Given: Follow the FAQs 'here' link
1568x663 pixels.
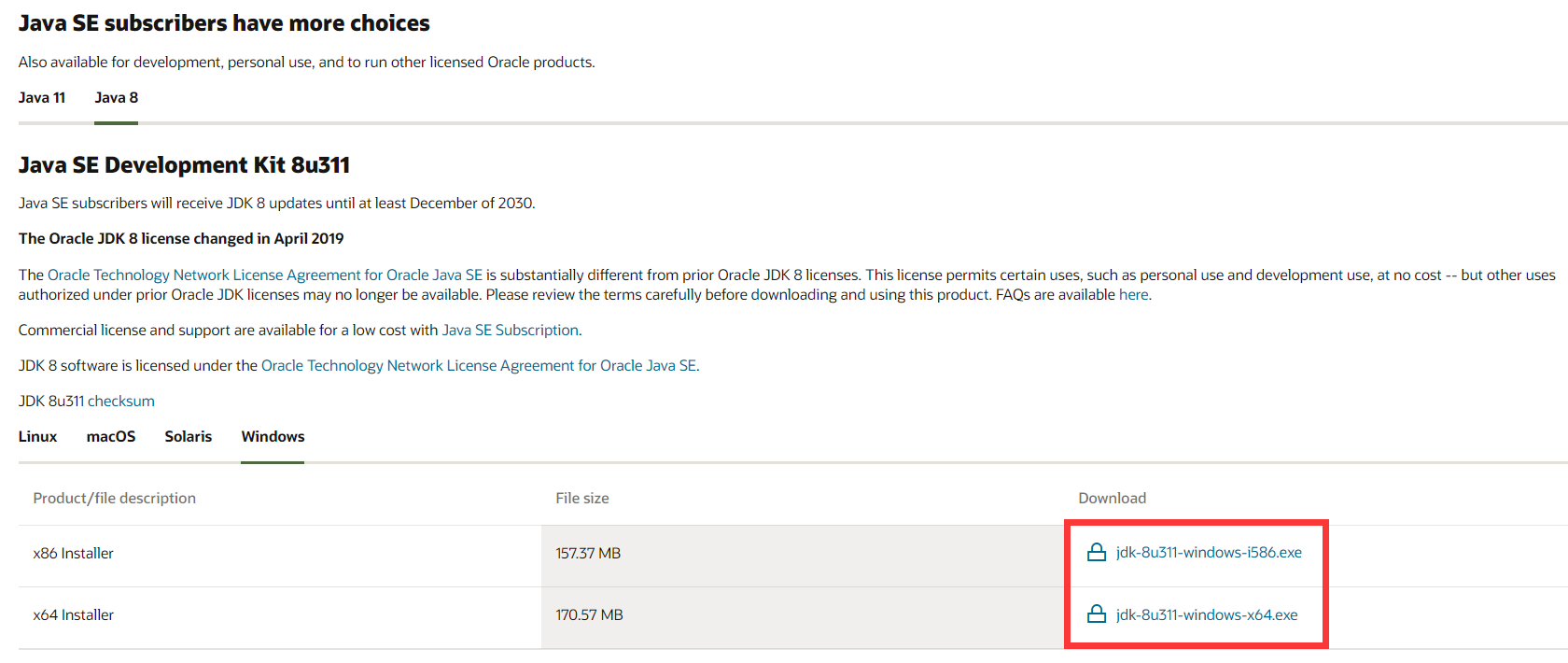Looking at the screenshot, I should [1134, 295].
